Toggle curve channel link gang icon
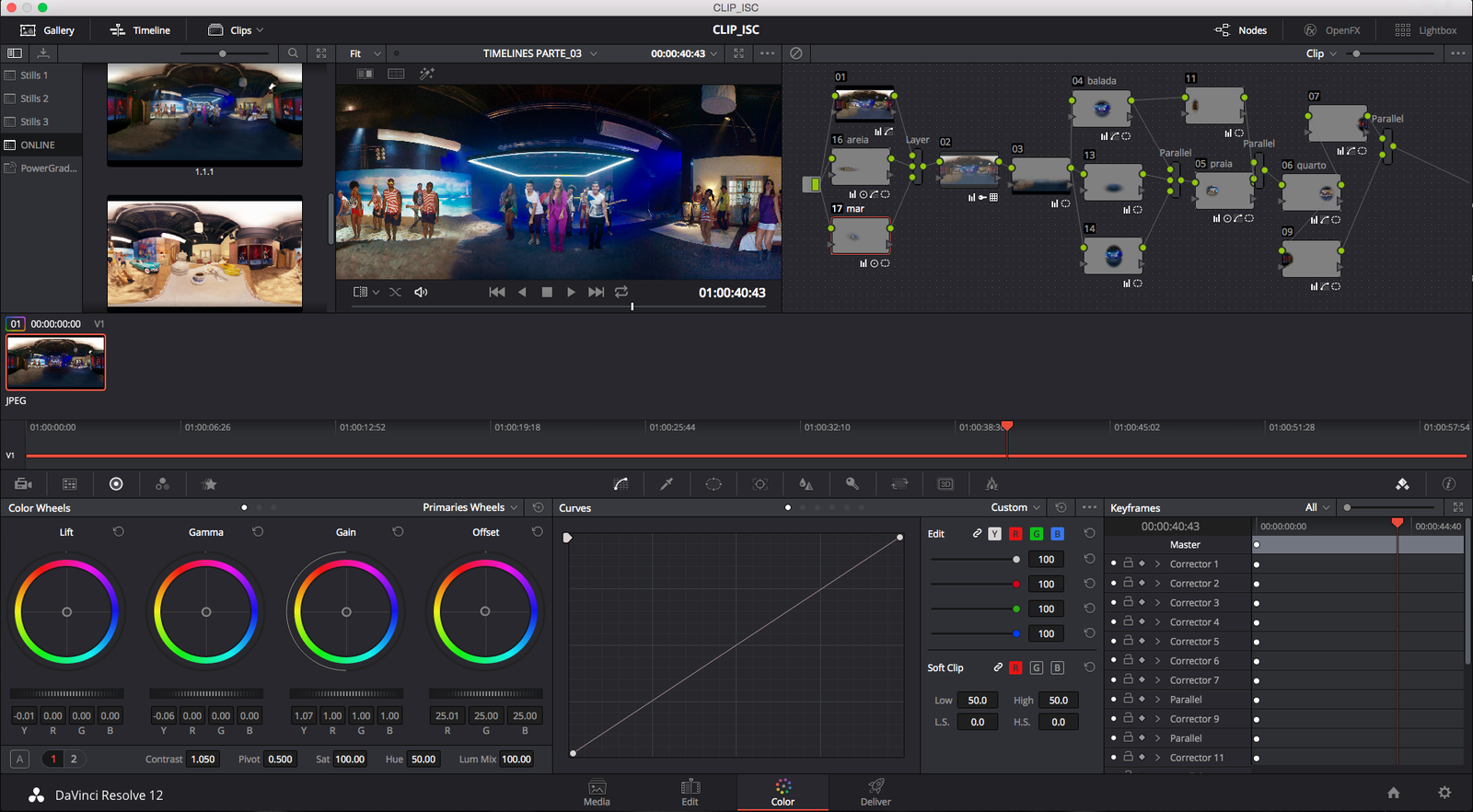 coord(977,534)
